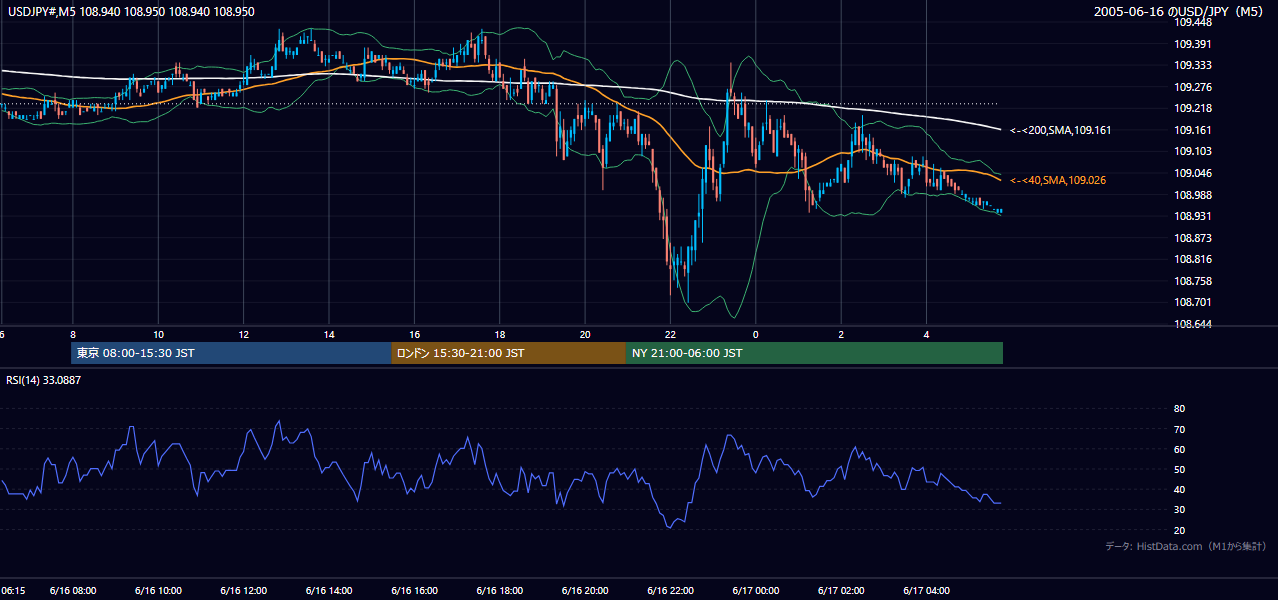Click the time axis label 6/16 08:00
1278x600 pixels.
pyautogui.click(x=73, y=591)
